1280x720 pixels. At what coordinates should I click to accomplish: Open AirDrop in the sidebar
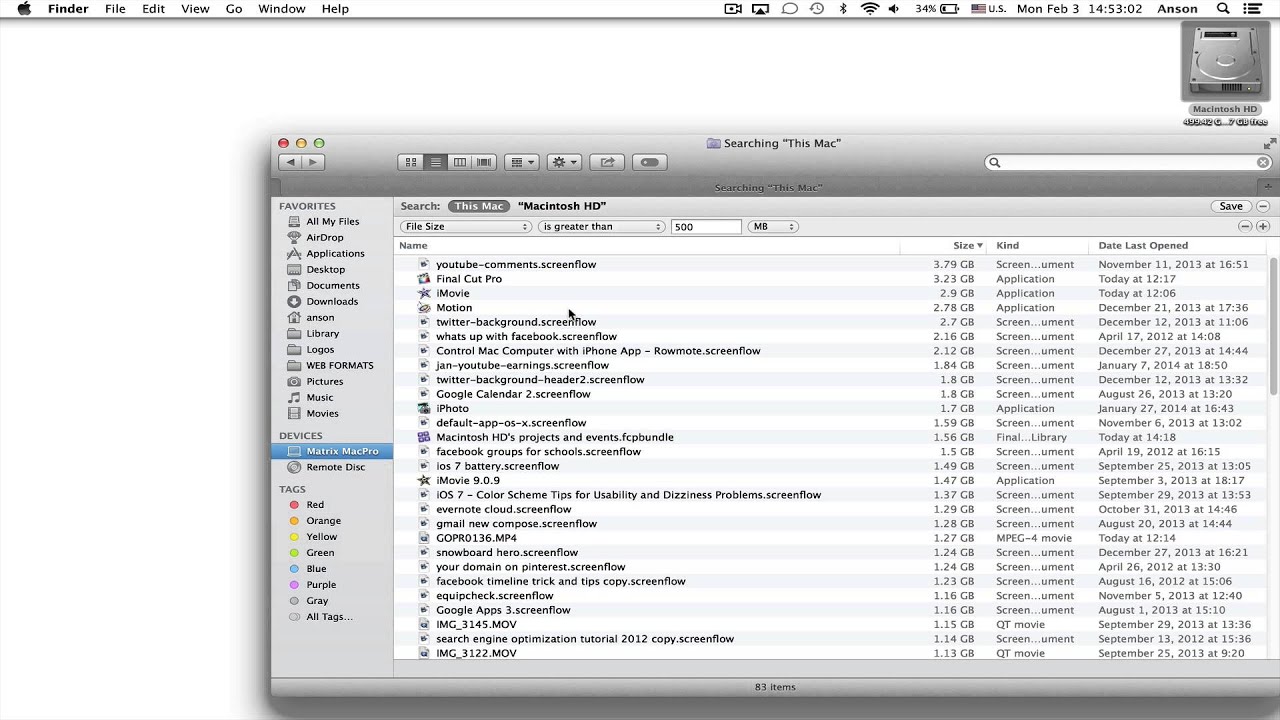click(324, 237)
